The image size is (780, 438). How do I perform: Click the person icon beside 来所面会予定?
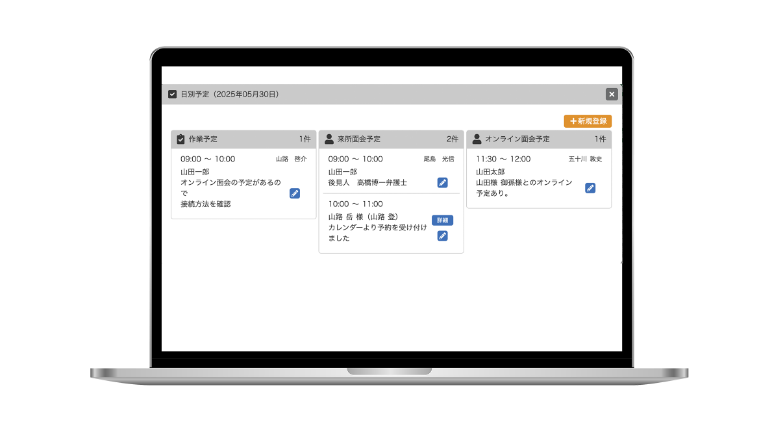pyautogui.click(x=329, y=139)
